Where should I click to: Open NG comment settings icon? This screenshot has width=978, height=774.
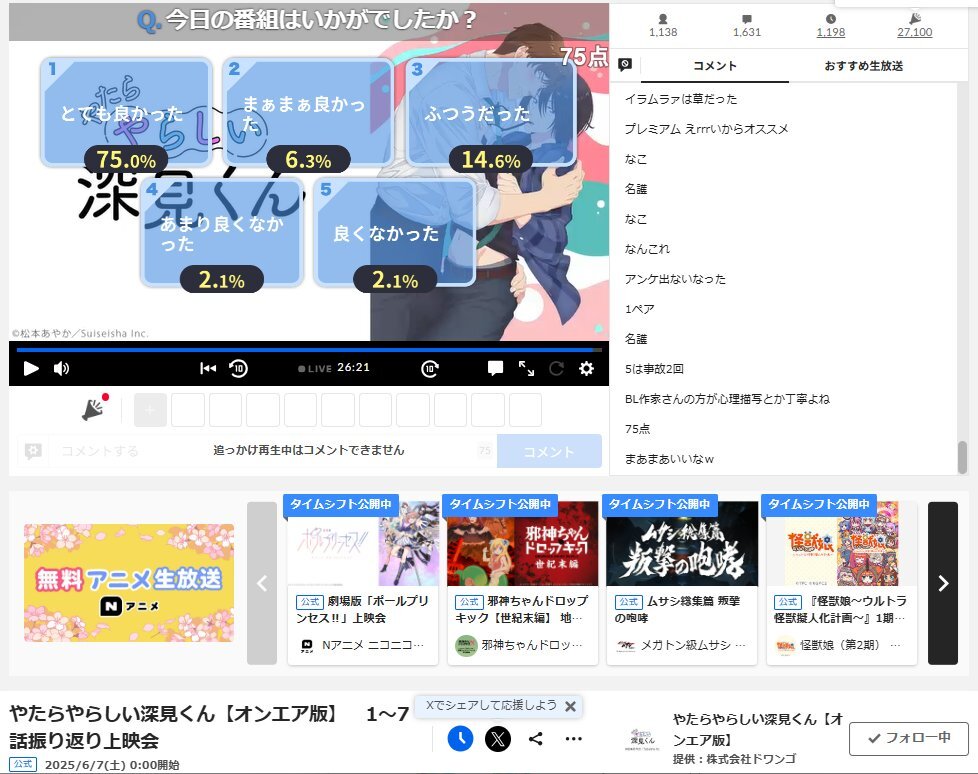point(625,64)
